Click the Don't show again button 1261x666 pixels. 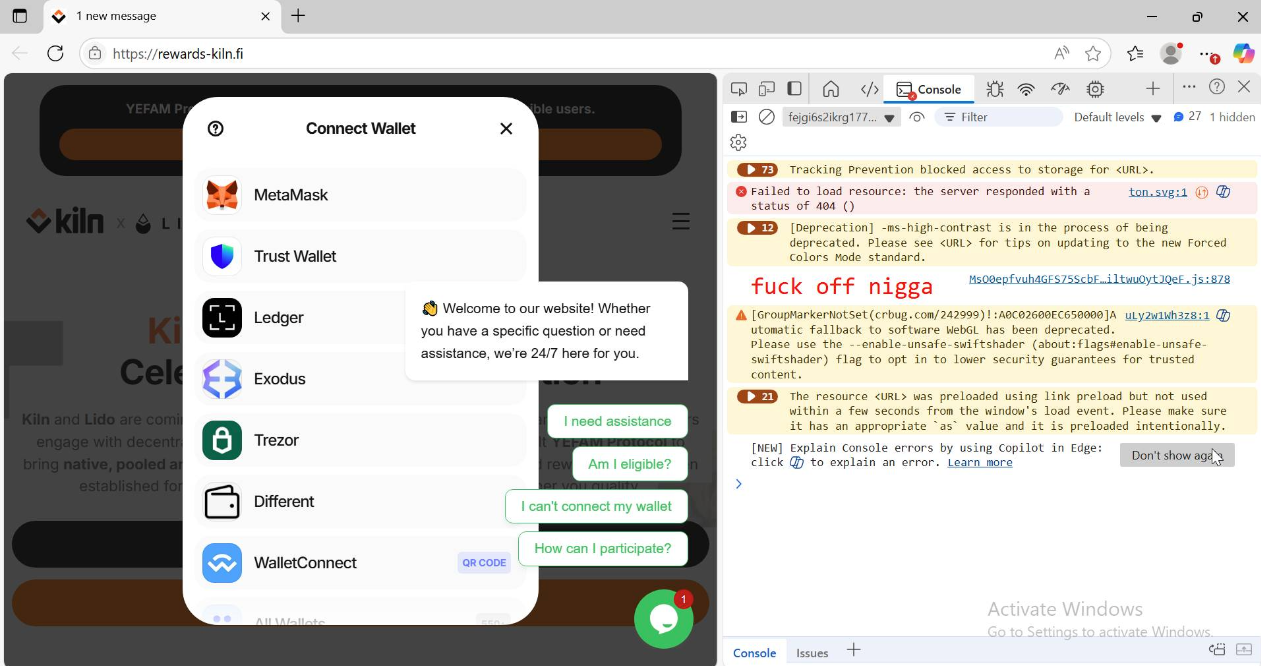click(x=1177, y=455)
